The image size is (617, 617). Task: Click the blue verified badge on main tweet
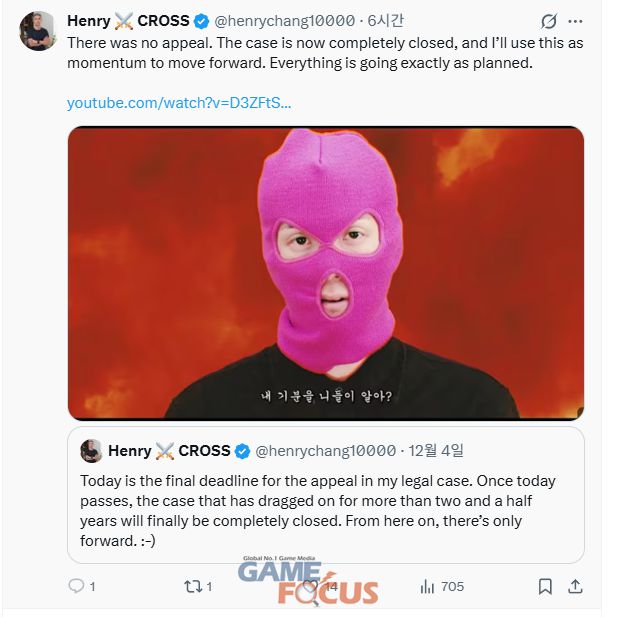pos(200,21)
